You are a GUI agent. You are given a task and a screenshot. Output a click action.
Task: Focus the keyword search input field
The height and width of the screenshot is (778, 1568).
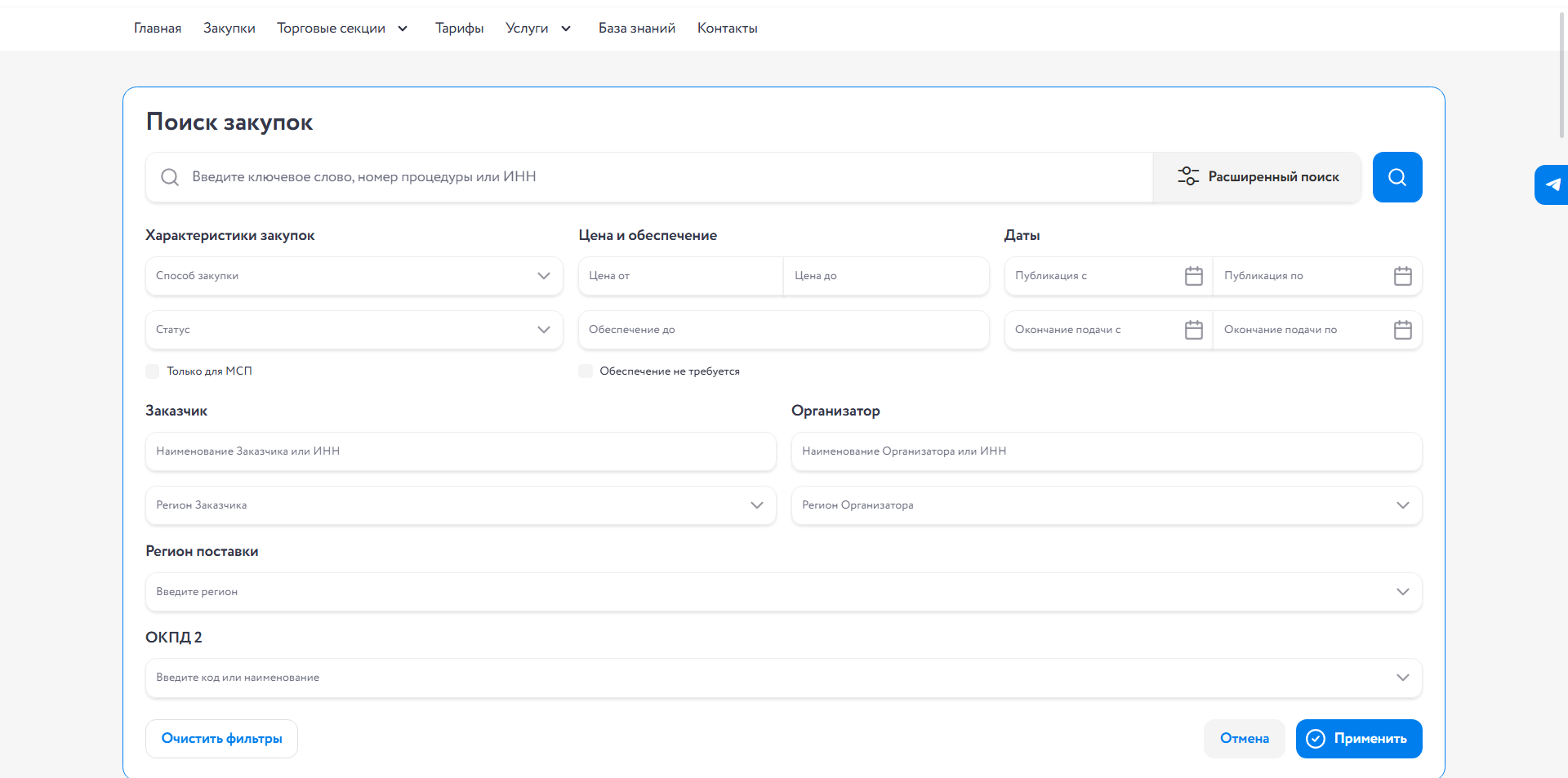649,177
